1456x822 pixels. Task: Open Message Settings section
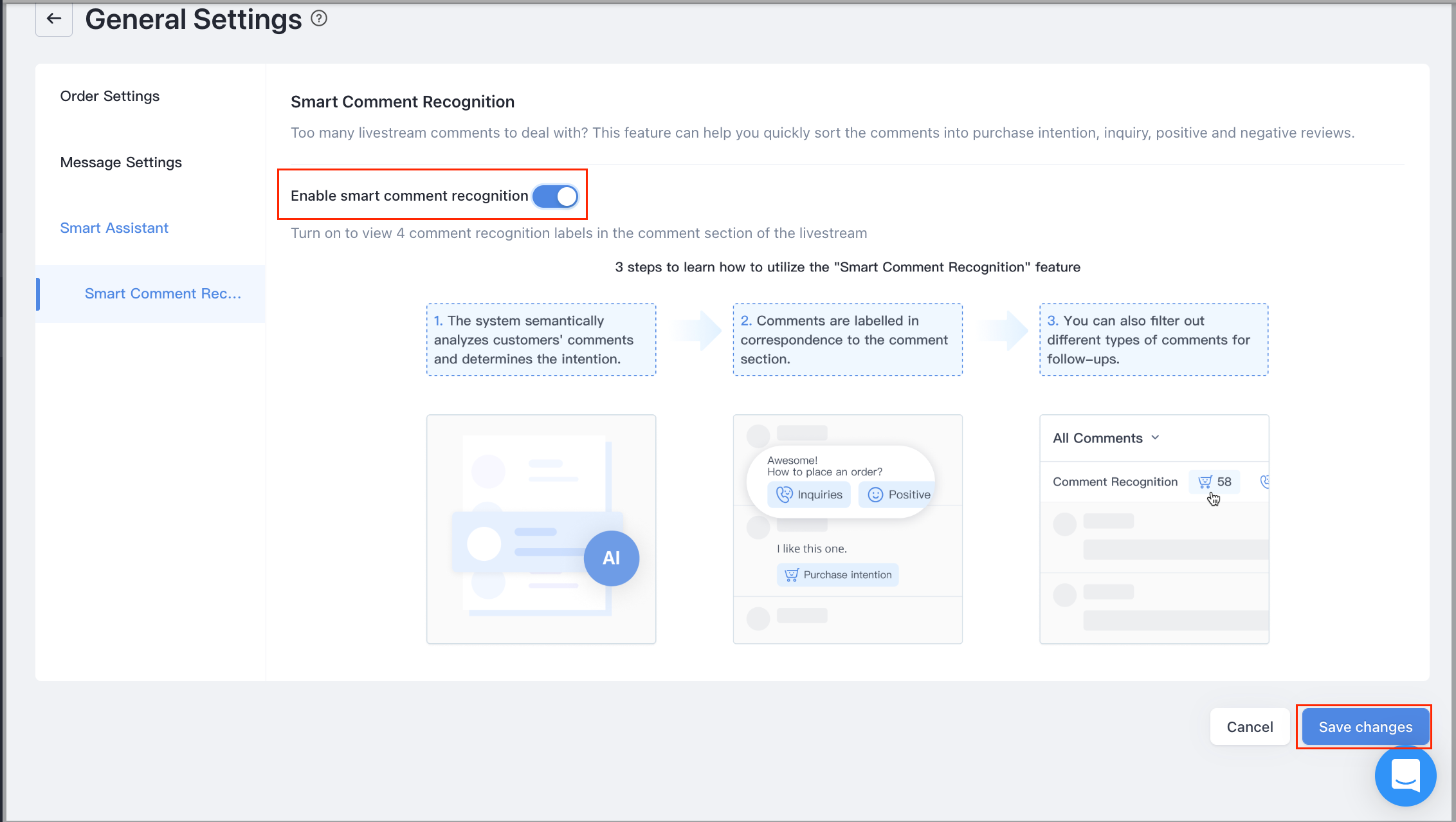121,162
